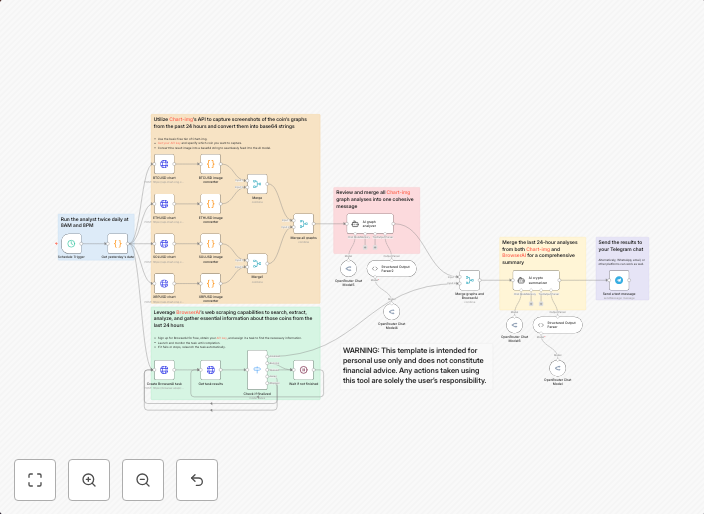704x514 pixels.
Task: Zoom out of the canvas
Action: point(143,480)
